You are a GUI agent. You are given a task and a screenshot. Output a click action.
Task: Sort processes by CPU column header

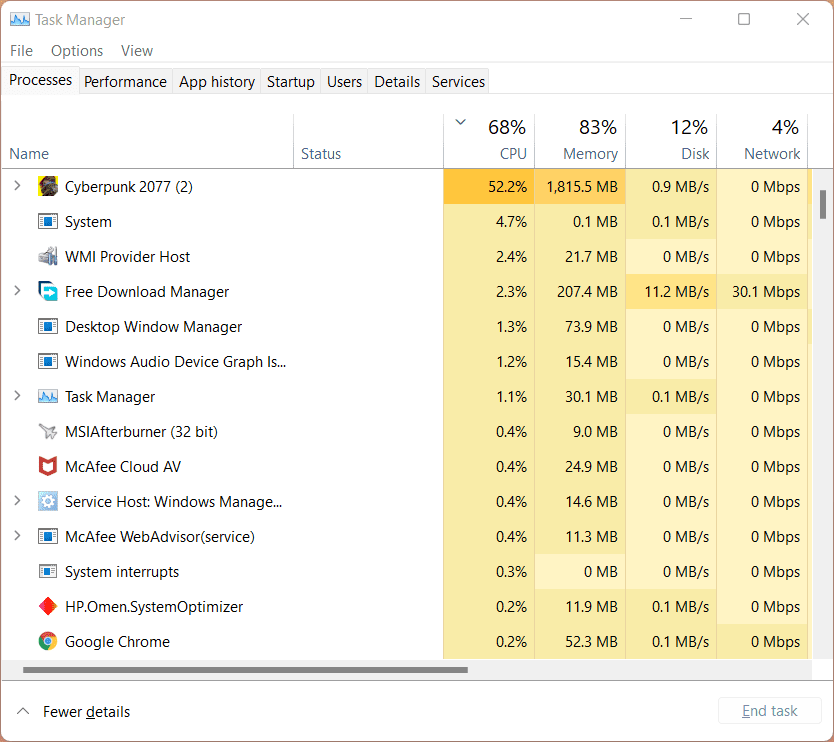489,141
